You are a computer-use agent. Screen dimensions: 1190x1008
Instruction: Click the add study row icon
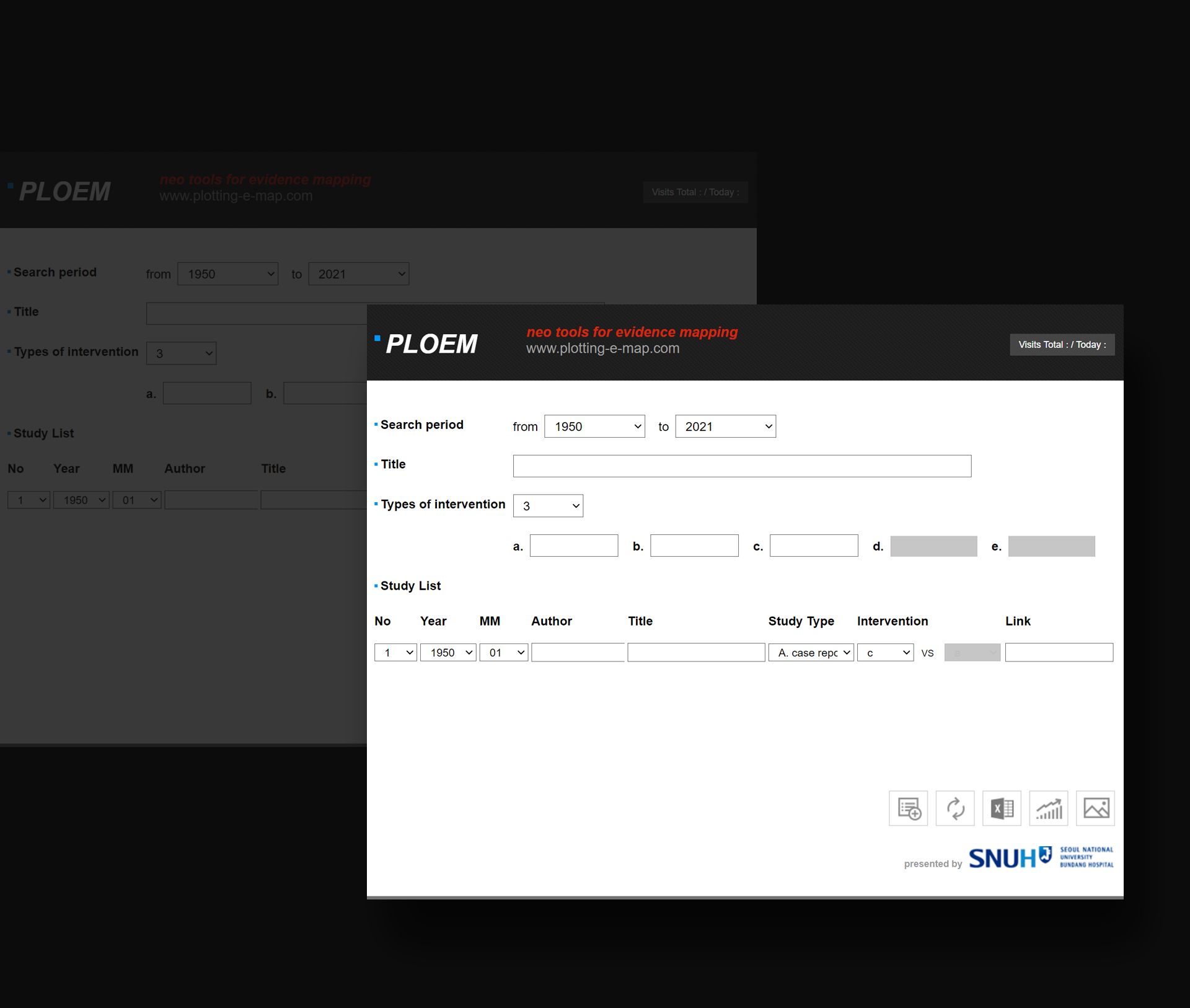(908, 808)
